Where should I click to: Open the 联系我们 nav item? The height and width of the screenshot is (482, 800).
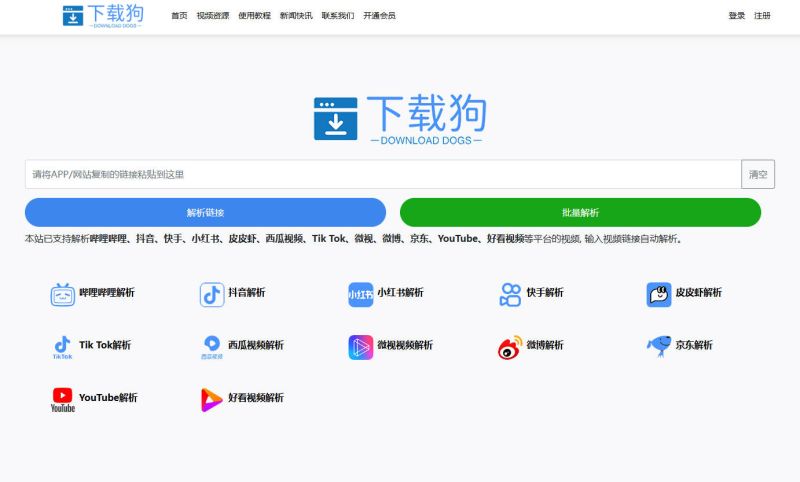tap(338, 16)
